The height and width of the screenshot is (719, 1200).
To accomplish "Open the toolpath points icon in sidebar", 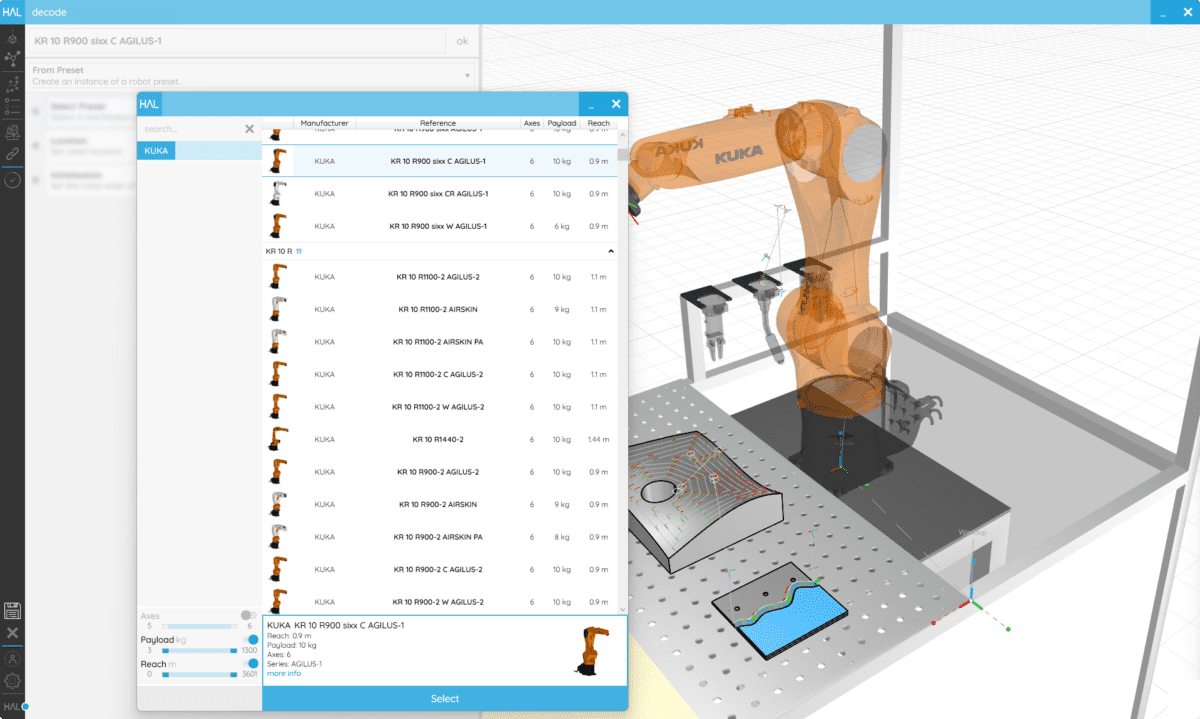I will pyautogui.click(x=12, y=84).
